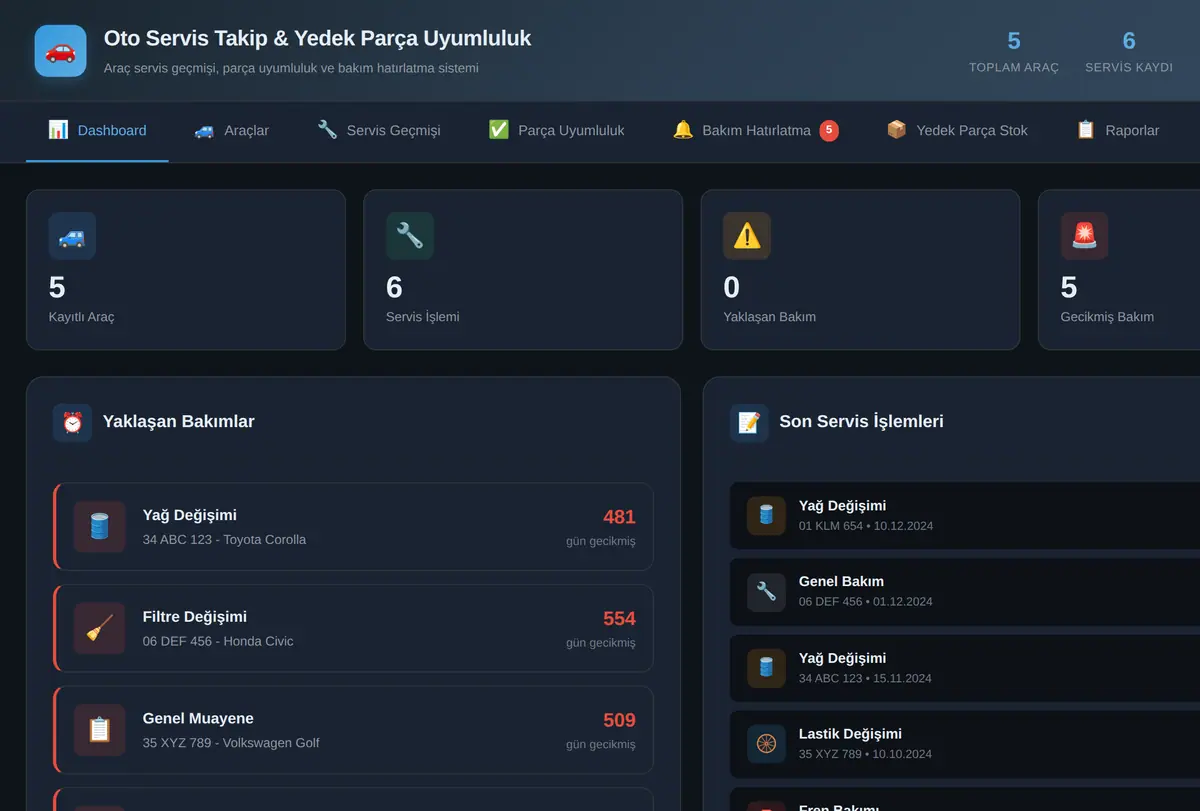Click the wrench icon above Servis İşlemi
This screenshot has width=1200, height=811.
click(x=410, y=236)
